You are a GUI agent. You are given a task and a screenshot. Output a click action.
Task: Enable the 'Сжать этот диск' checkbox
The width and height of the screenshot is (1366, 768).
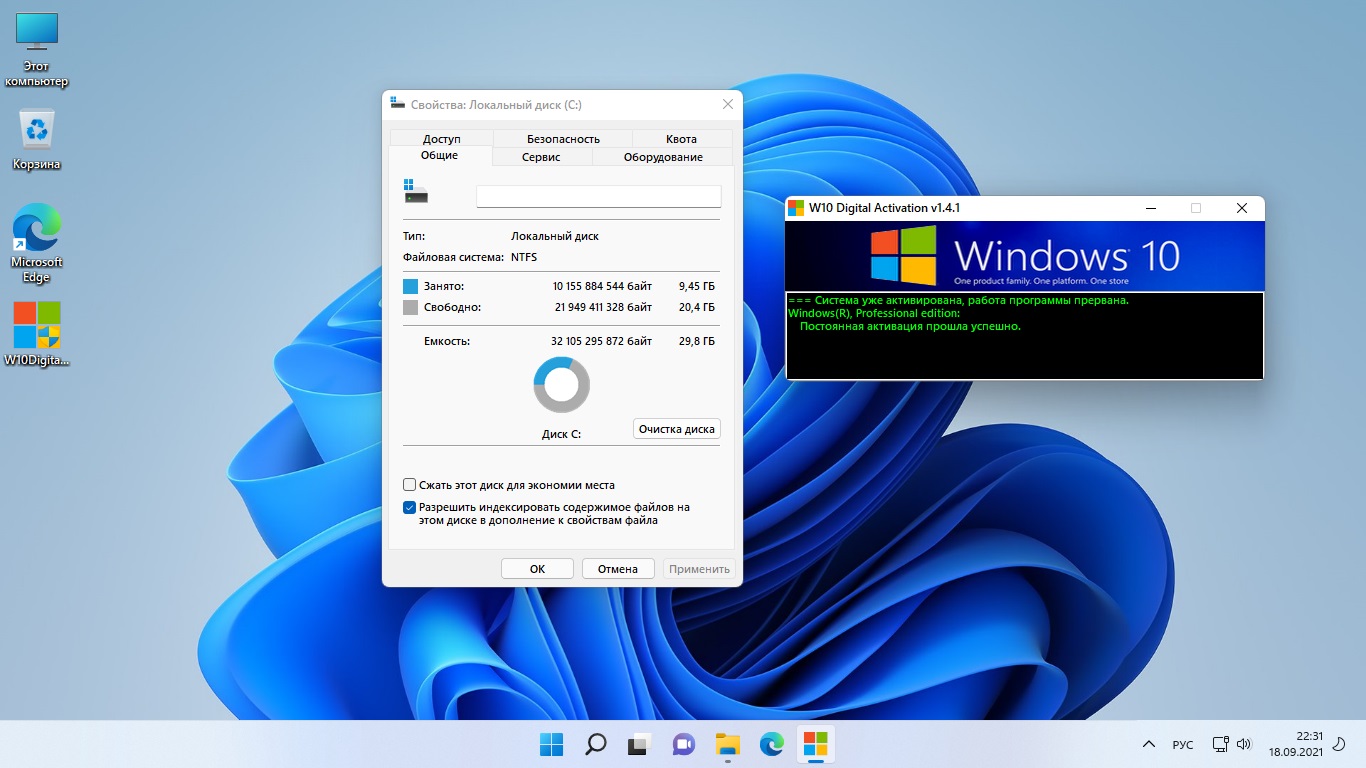coord(409,485)
